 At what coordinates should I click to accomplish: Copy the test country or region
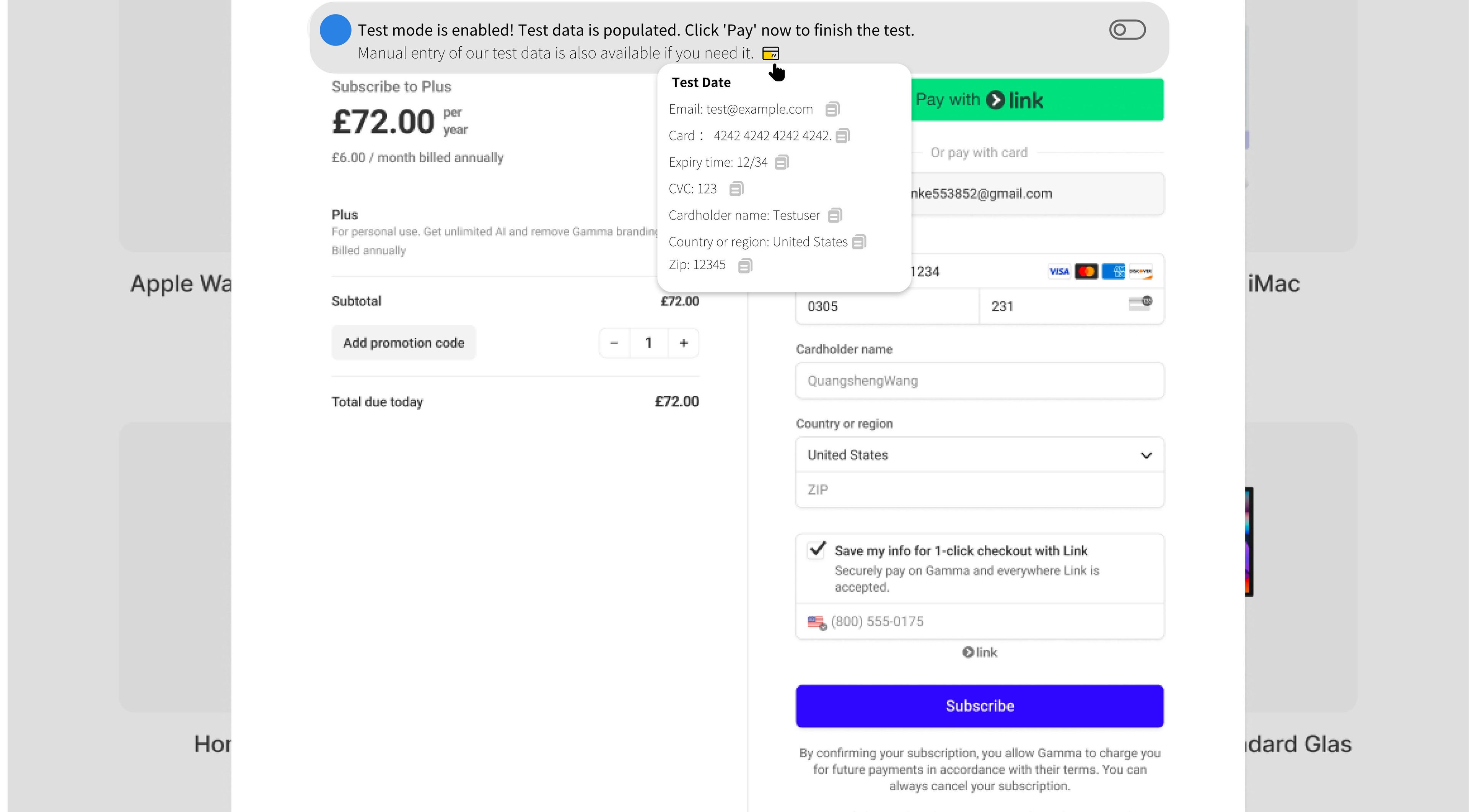click(859, 242)
